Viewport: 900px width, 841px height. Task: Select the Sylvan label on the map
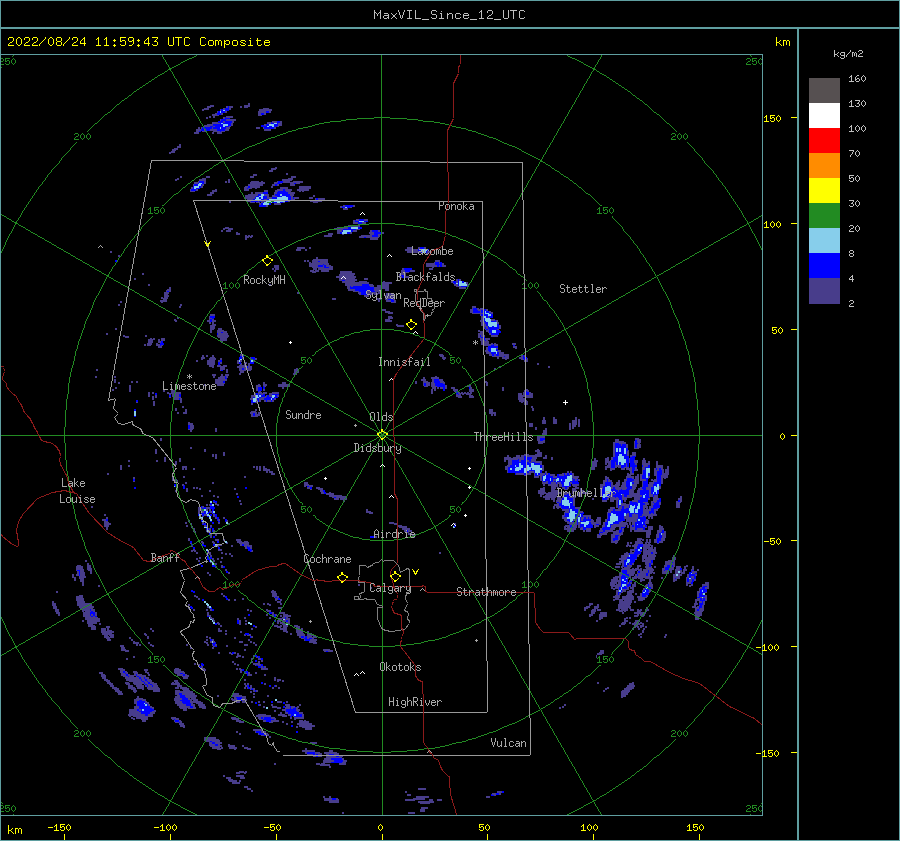(x=383, y=296)
